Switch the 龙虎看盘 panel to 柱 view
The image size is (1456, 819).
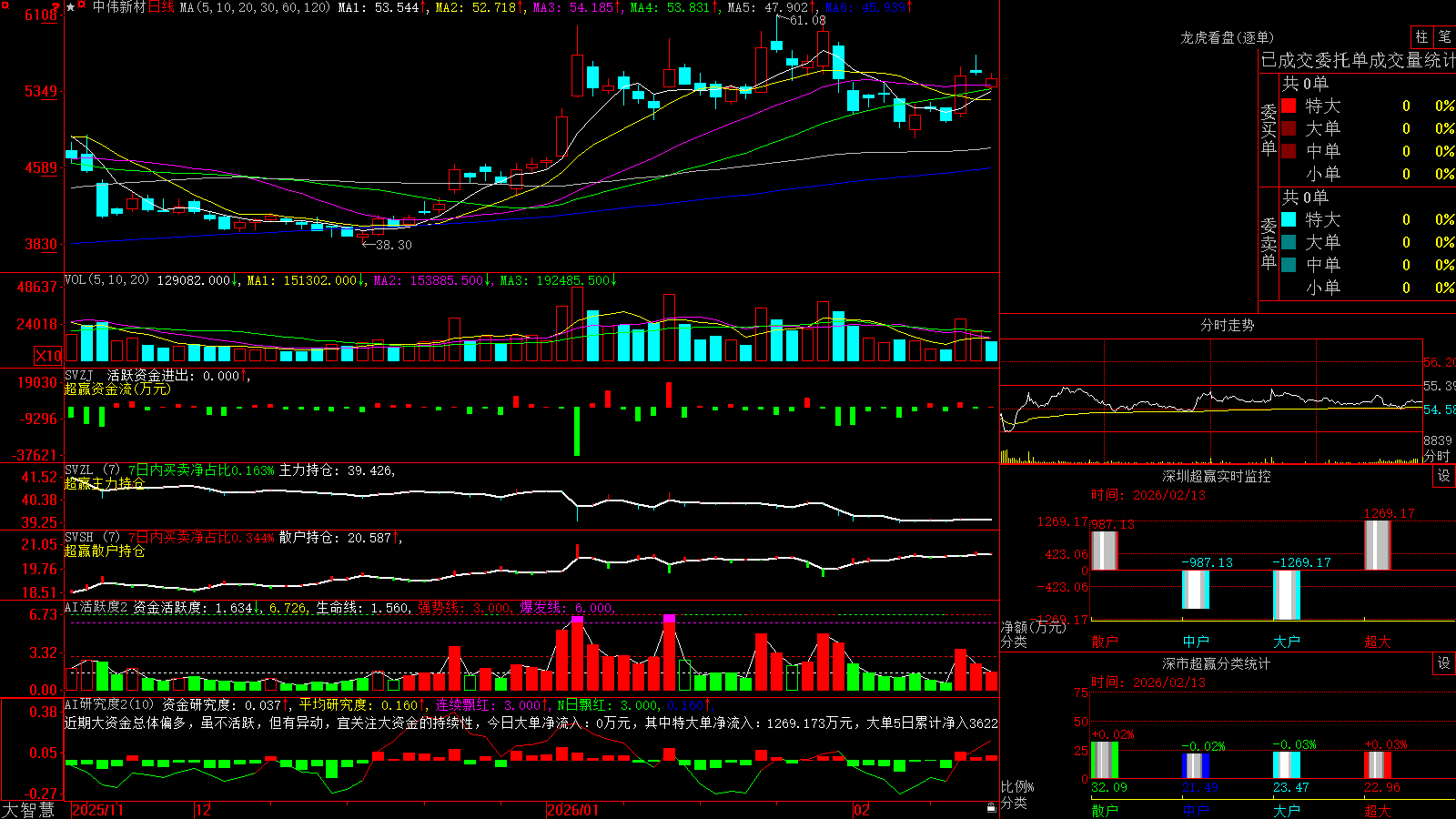(x=1421, y=36)
